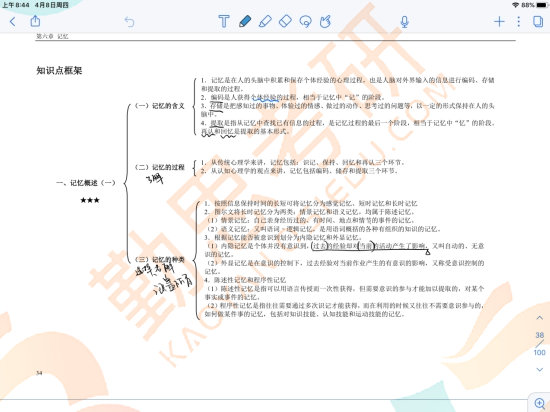Go back using the left chevron
The image size is (550, 412).
tap(12, 22)
